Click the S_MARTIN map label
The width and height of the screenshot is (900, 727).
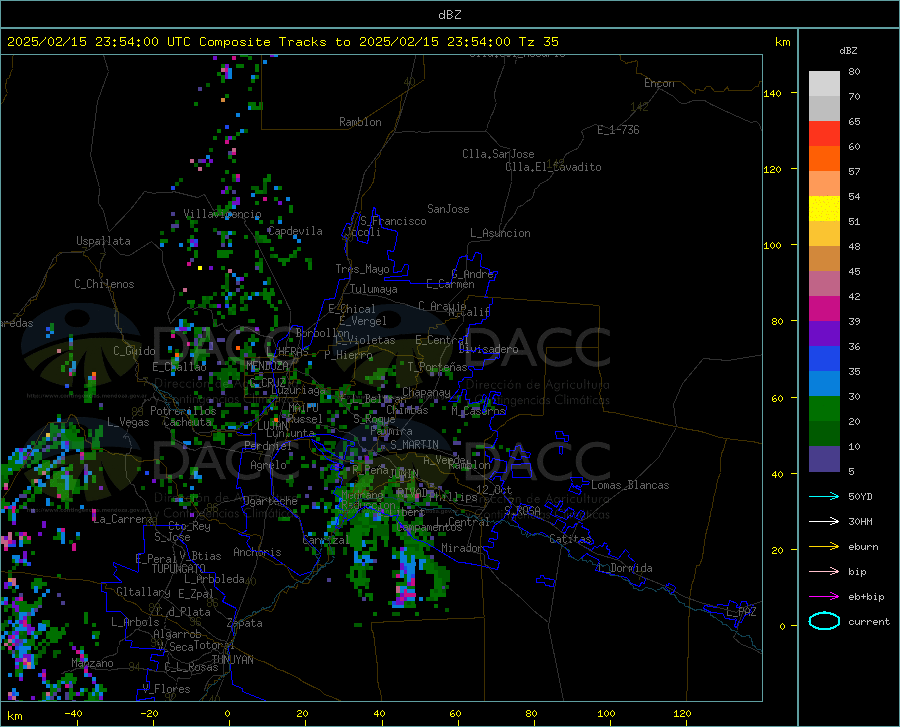[414, 445]
